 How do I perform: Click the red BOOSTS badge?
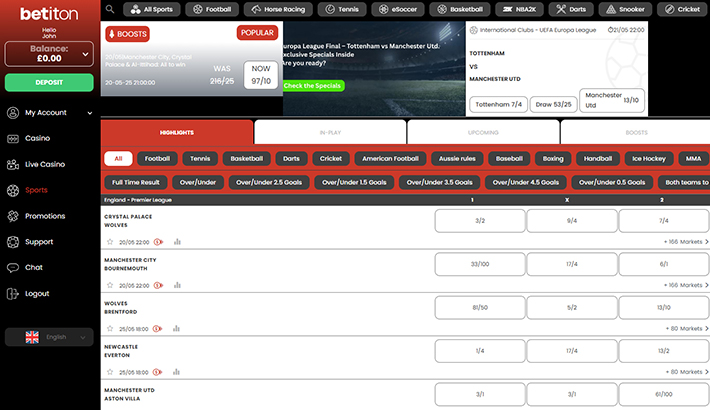click(127, 34)
